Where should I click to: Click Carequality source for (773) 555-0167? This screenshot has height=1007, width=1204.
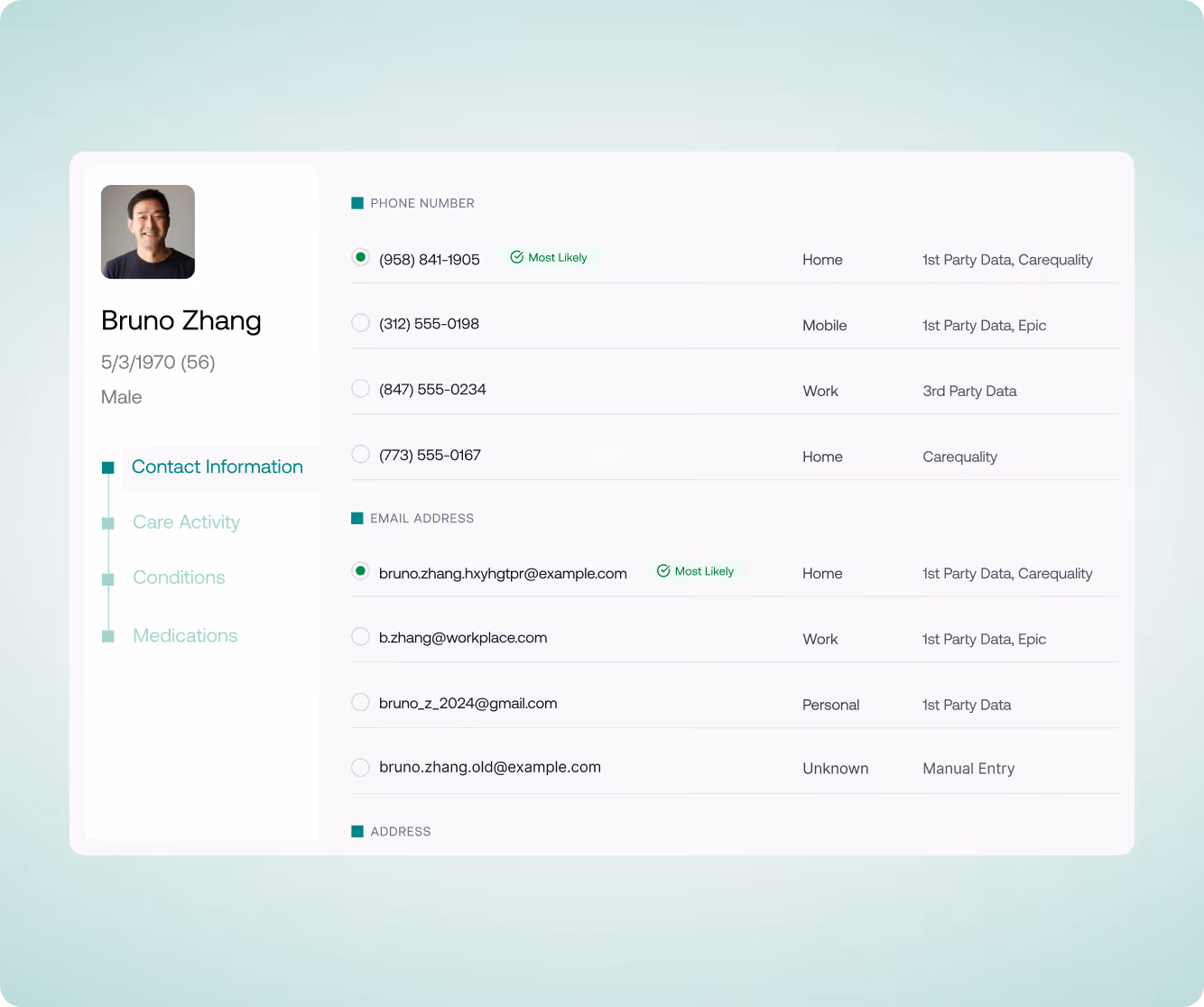[x=959, y=457]
